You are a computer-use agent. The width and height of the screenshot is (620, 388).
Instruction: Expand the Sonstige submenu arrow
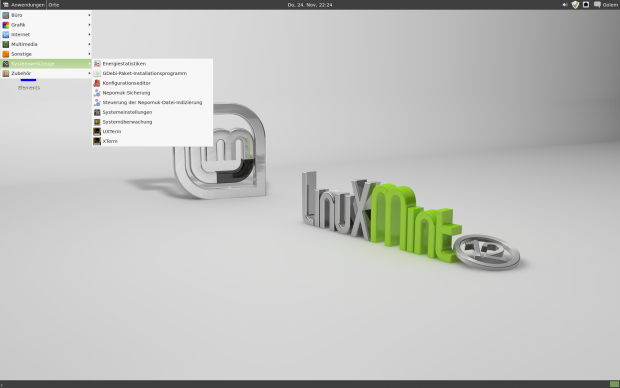[89, 54]
